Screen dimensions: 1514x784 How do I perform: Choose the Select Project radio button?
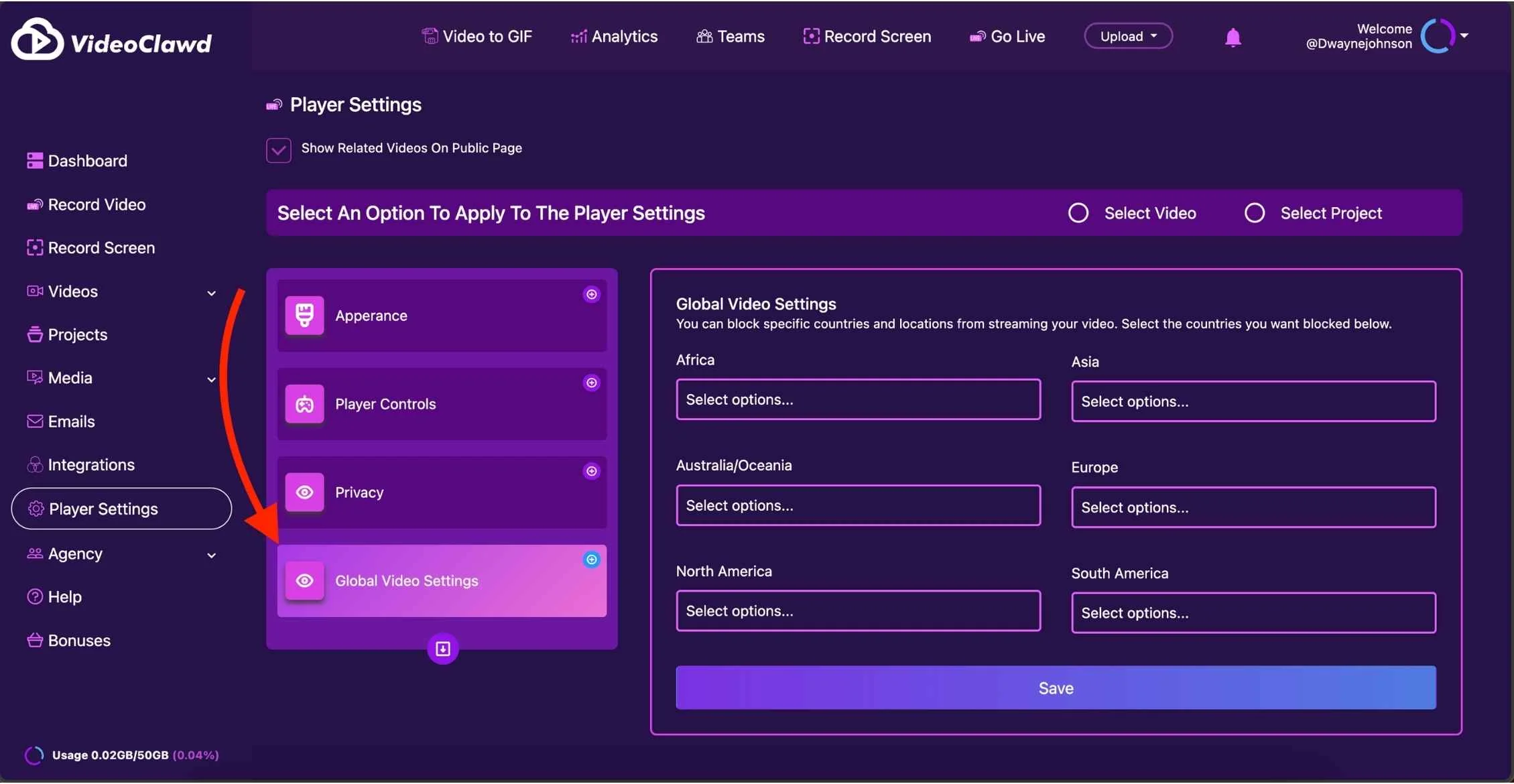pos(1254,213)
